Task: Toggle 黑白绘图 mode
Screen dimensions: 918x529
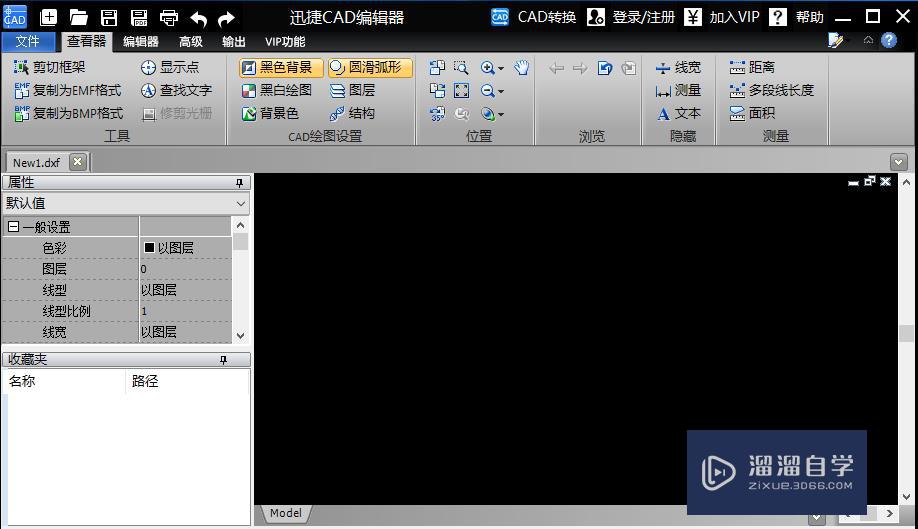Action: pos(277,90)
